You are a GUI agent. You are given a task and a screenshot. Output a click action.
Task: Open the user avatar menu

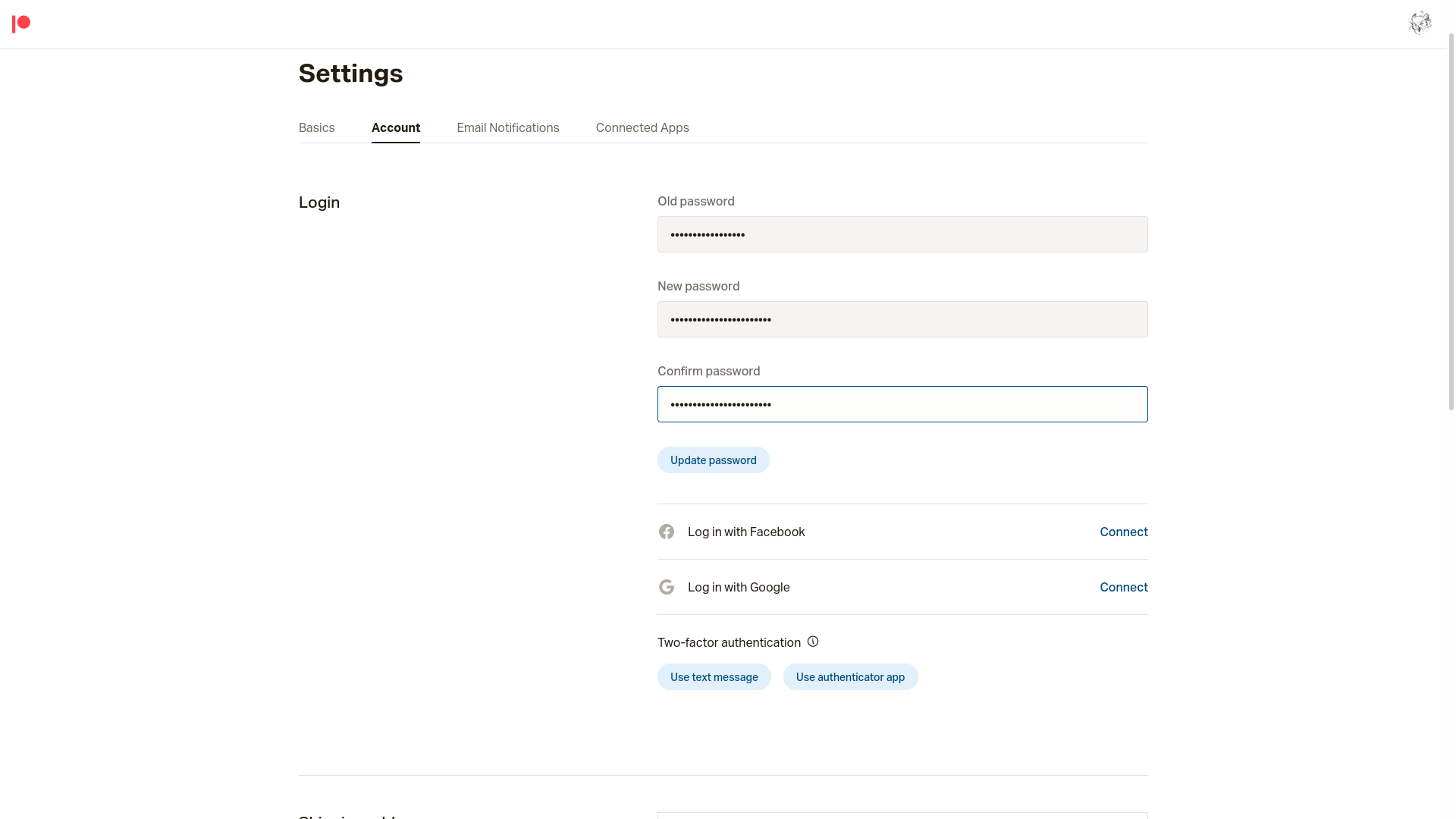tap(1420, 23)
